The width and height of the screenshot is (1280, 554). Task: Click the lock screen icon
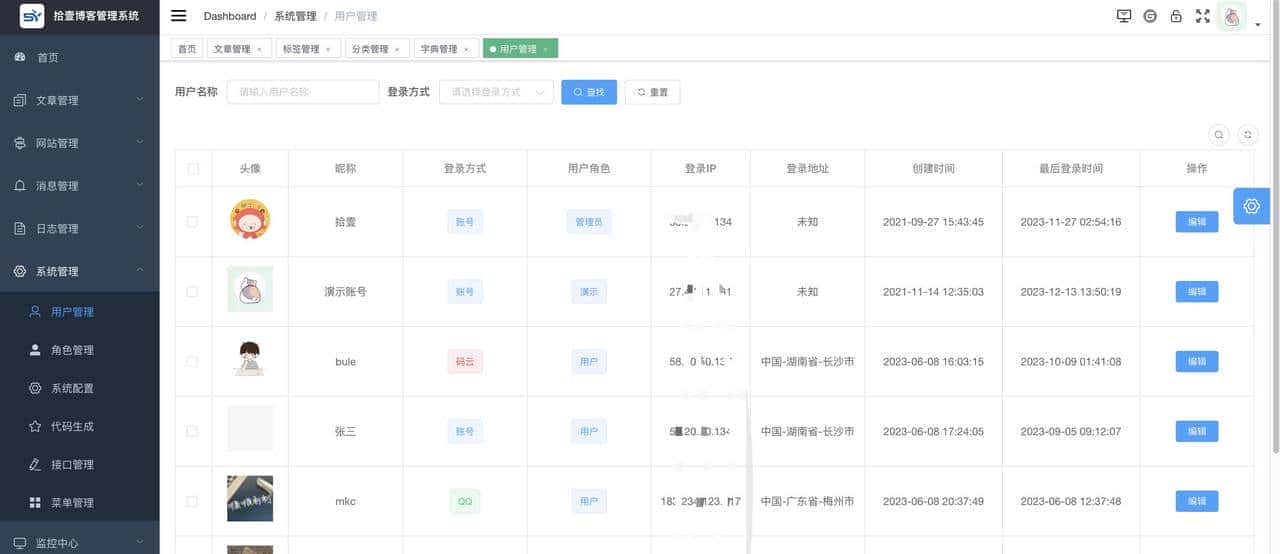point(1176,16)
